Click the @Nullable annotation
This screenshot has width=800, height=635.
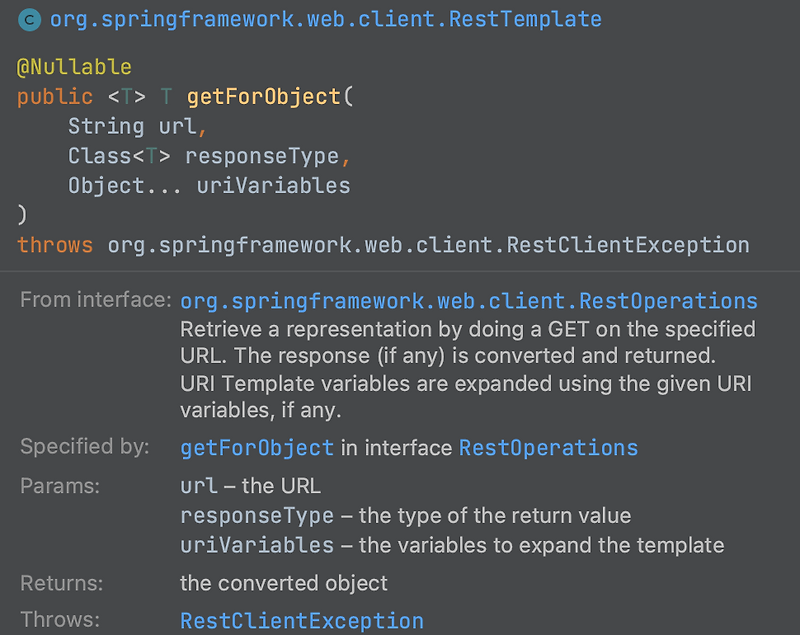pyautogui.click(x=74, y=67)
